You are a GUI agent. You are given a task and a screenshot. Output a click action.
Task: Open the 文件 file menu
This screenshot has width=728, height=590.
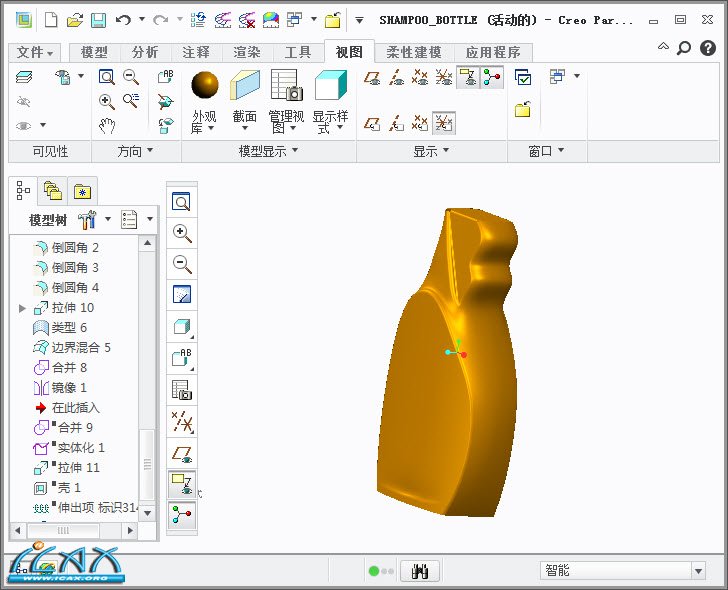point(35,52)
